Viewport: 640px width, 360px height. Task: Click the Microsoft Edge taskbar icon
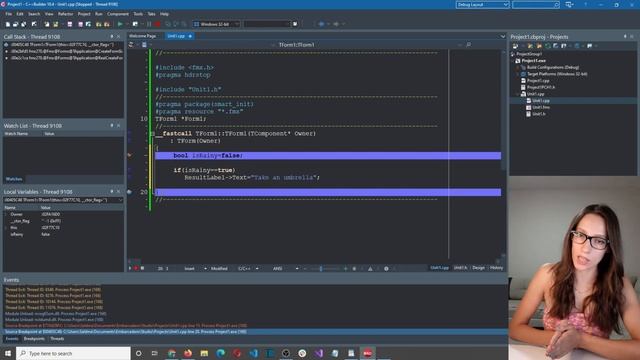[220, 353]
